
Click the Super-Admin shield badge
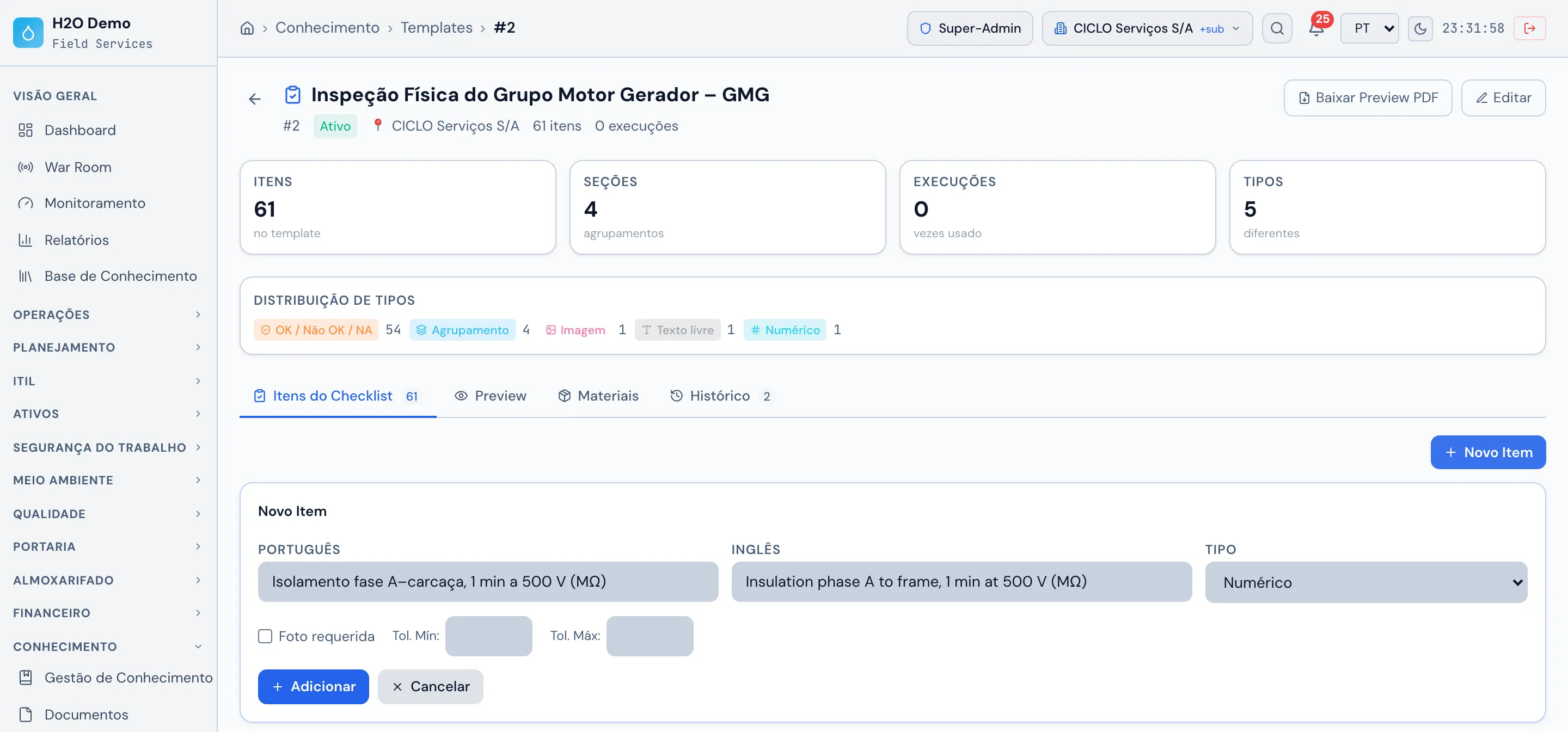click(x=970, y=28)
